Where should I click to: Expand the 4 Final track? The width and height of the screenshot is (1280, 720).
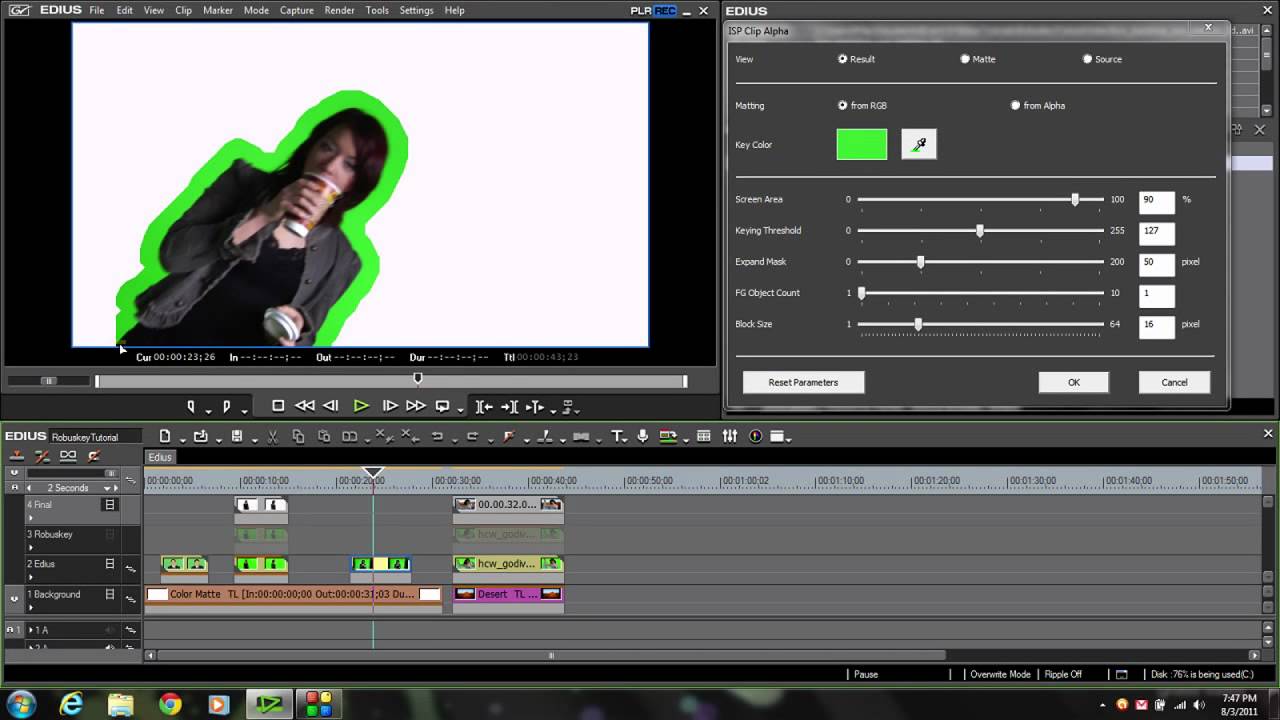point(30,518)
